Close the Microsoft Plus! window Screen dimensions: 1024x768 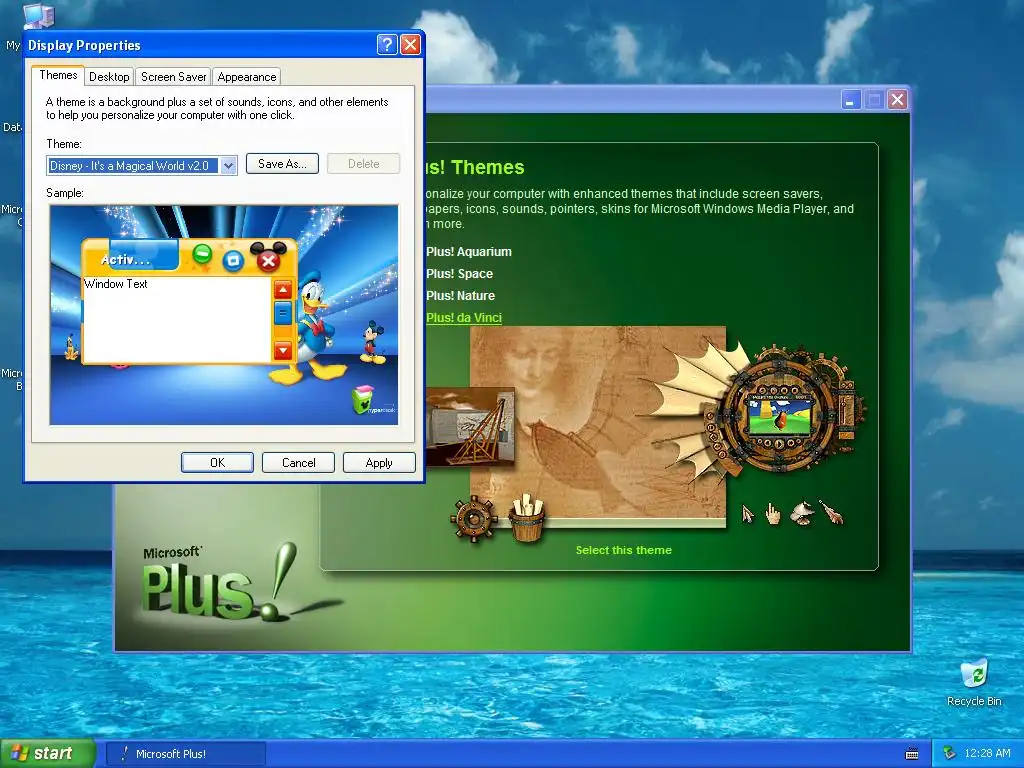point(897,100)
